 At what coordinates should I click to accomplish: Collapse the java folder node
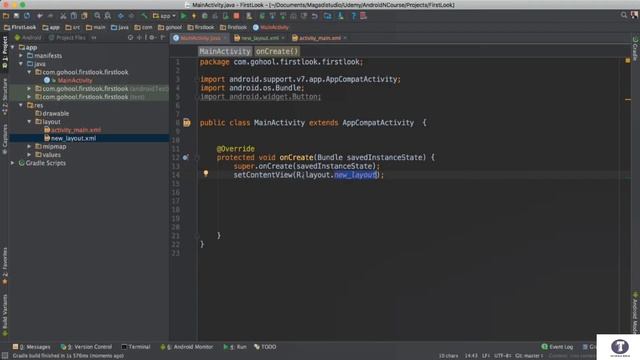pos(21,64)
